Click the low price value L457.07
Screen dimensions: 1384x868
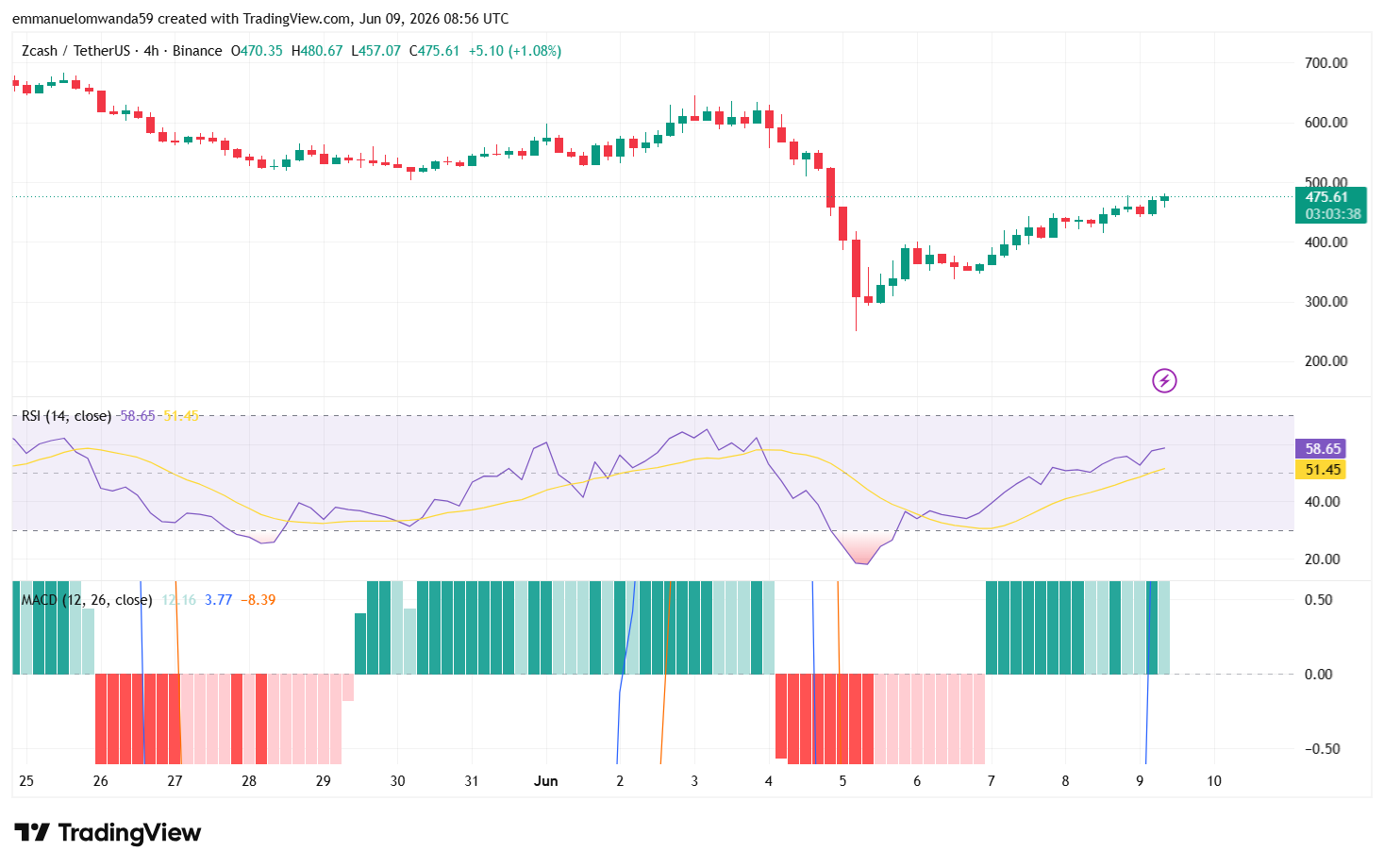[x=375, y=51]
